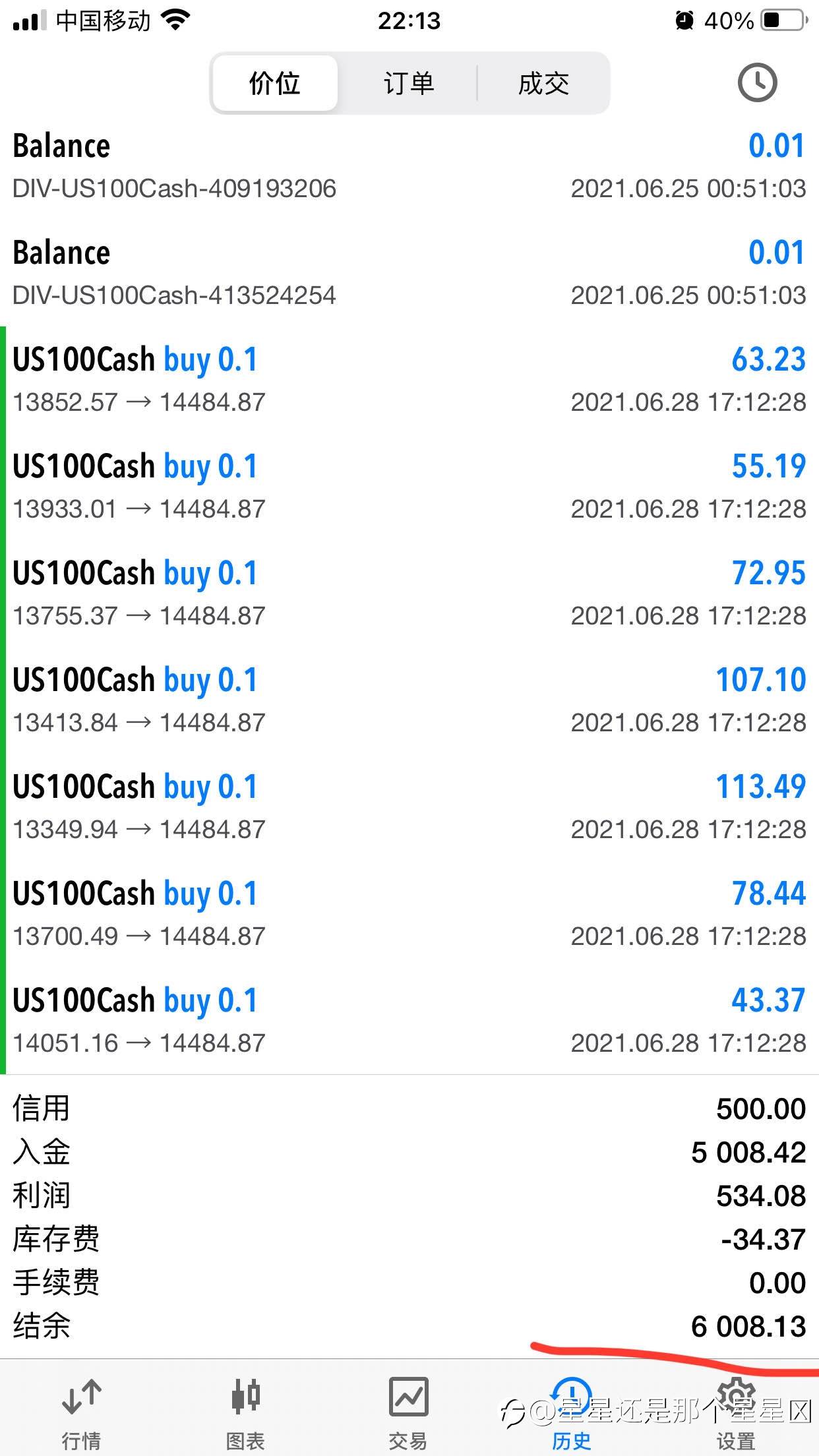Expand trade opened at 13852.57
This screenshot has width=819, height=1456.
pos(409,380)
